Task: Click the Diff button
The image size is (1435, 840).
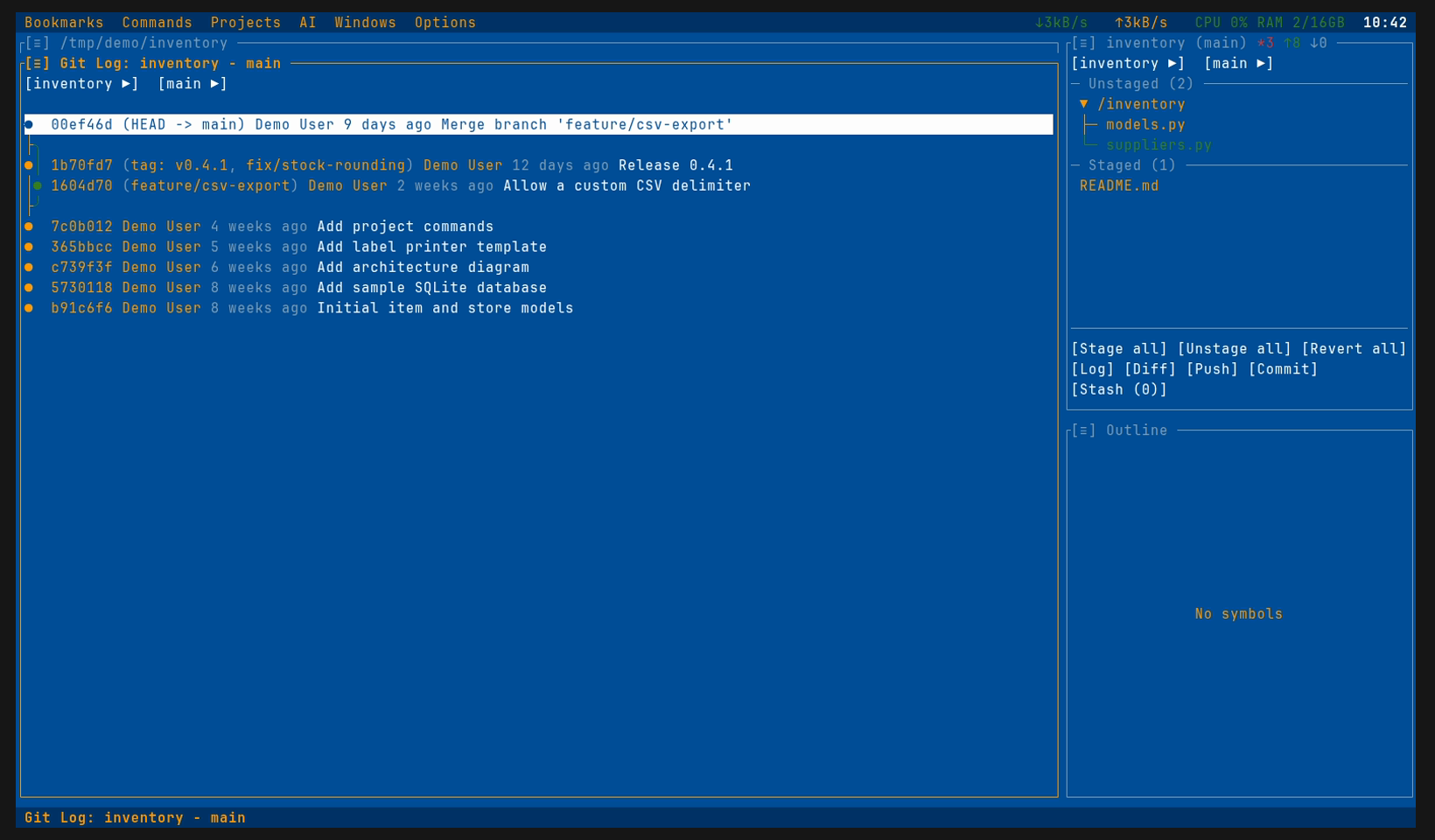Action: click(1151, 369)
